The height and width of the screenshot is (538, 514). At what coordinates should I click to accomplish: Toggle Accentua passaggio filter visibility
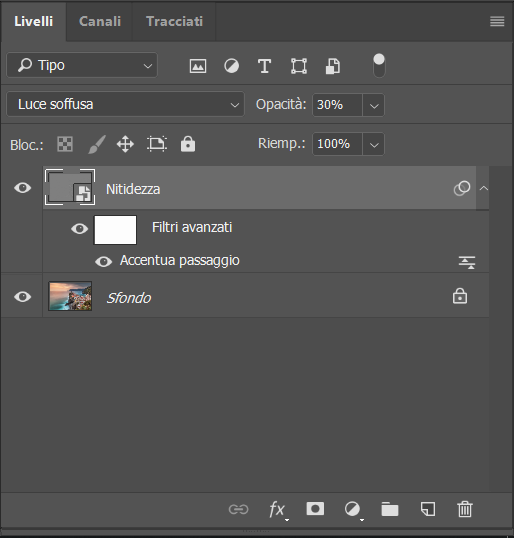(103, 262)
